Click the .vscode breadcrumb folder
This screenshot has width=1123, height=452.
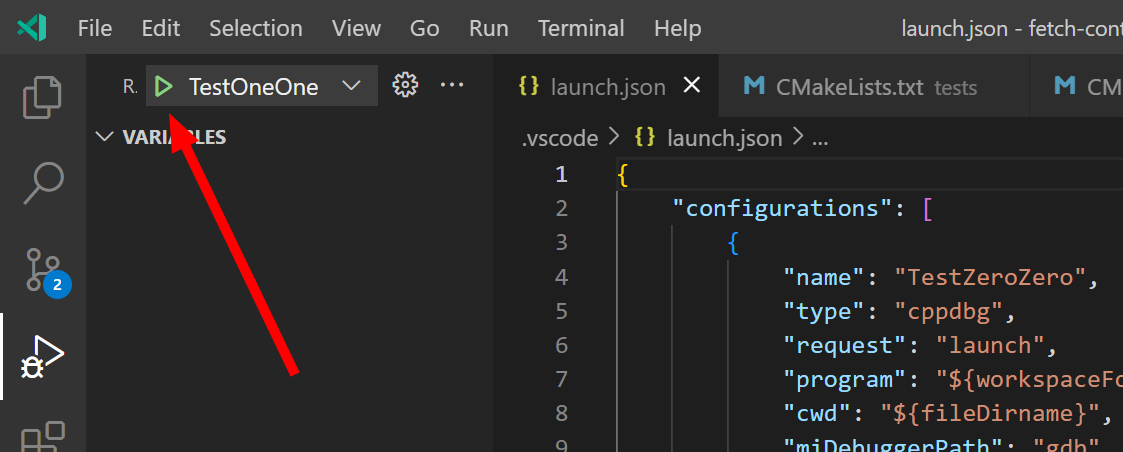(x=559, y=138)
